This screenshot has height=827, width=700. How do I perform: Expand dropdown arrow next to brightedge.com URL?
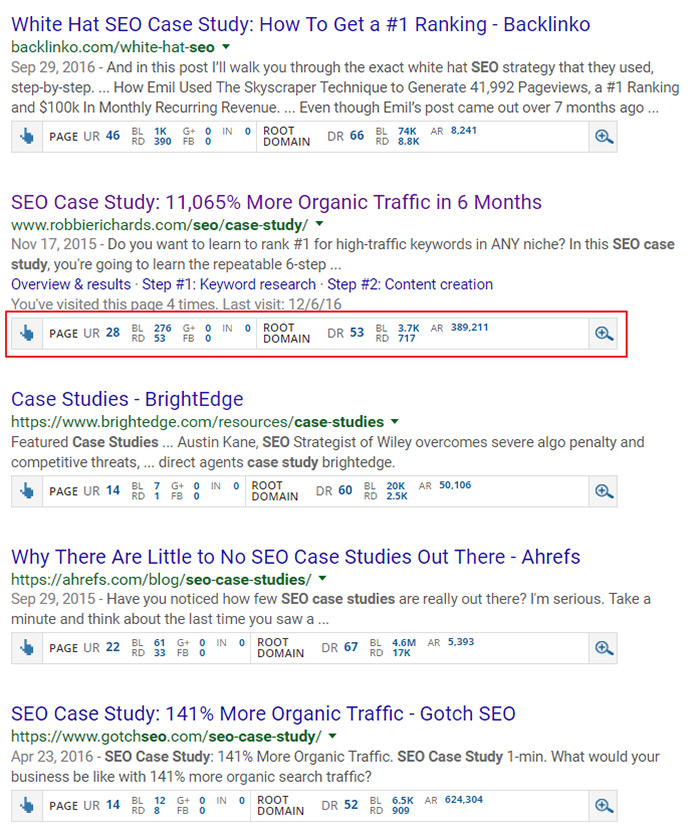[x=395, y=421]
